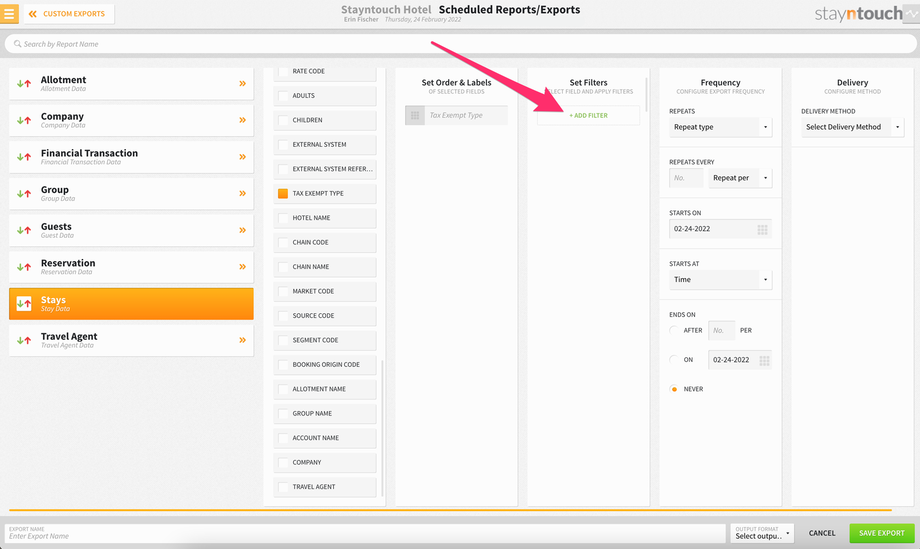This screenshot has height=549, width=920.
Task: Click Add Filter in Set Filters
Action: point(588,116)
